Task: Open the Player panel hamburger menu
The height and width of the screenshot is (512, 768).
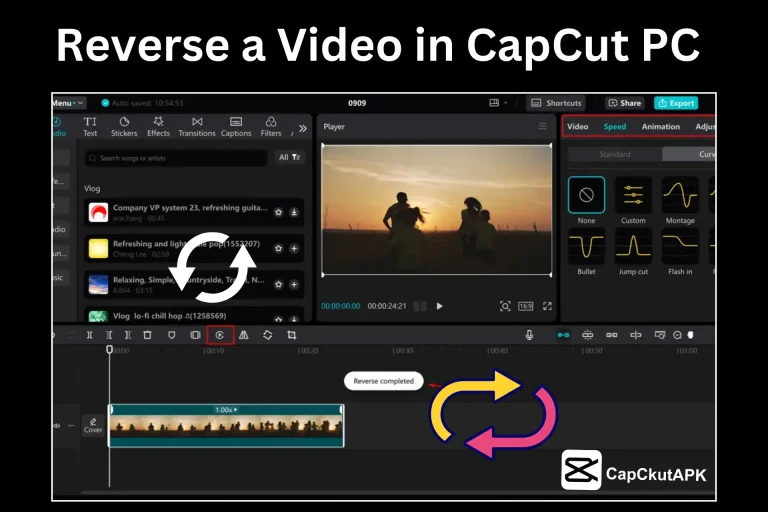Action: [x=543, y=126]
